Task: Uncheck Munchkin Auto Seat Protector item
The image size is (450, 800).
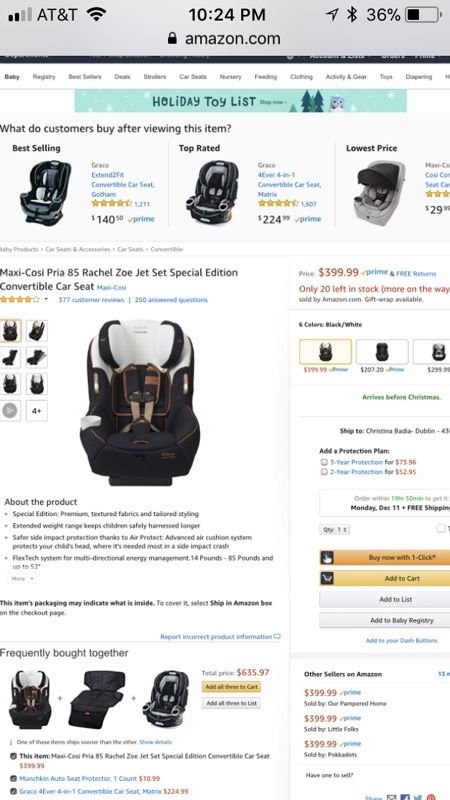Action: 14,779
